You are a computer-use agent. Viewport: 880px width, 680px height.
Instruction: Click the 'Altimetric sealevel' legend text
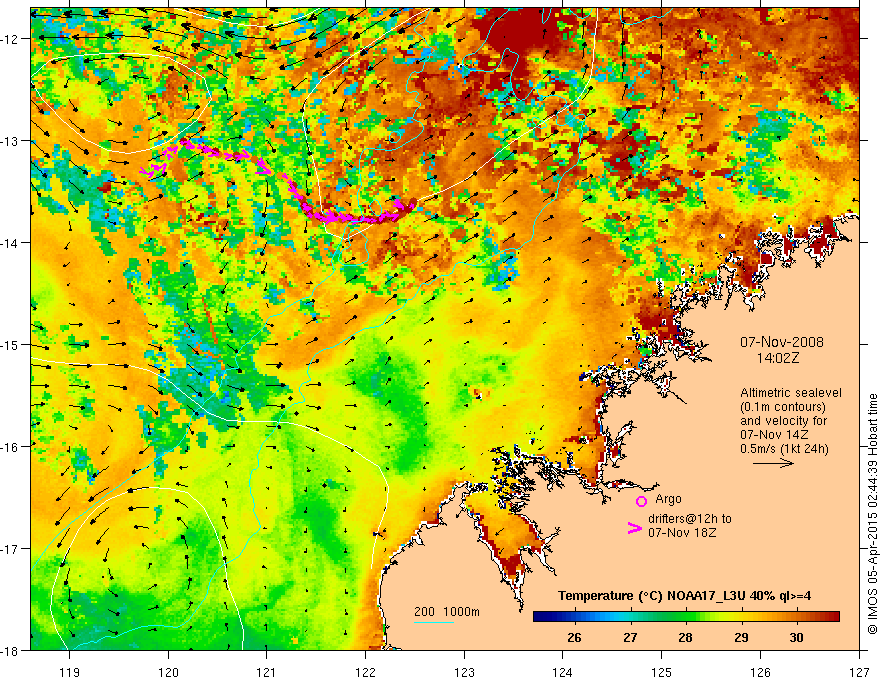[x=791, y=393]
